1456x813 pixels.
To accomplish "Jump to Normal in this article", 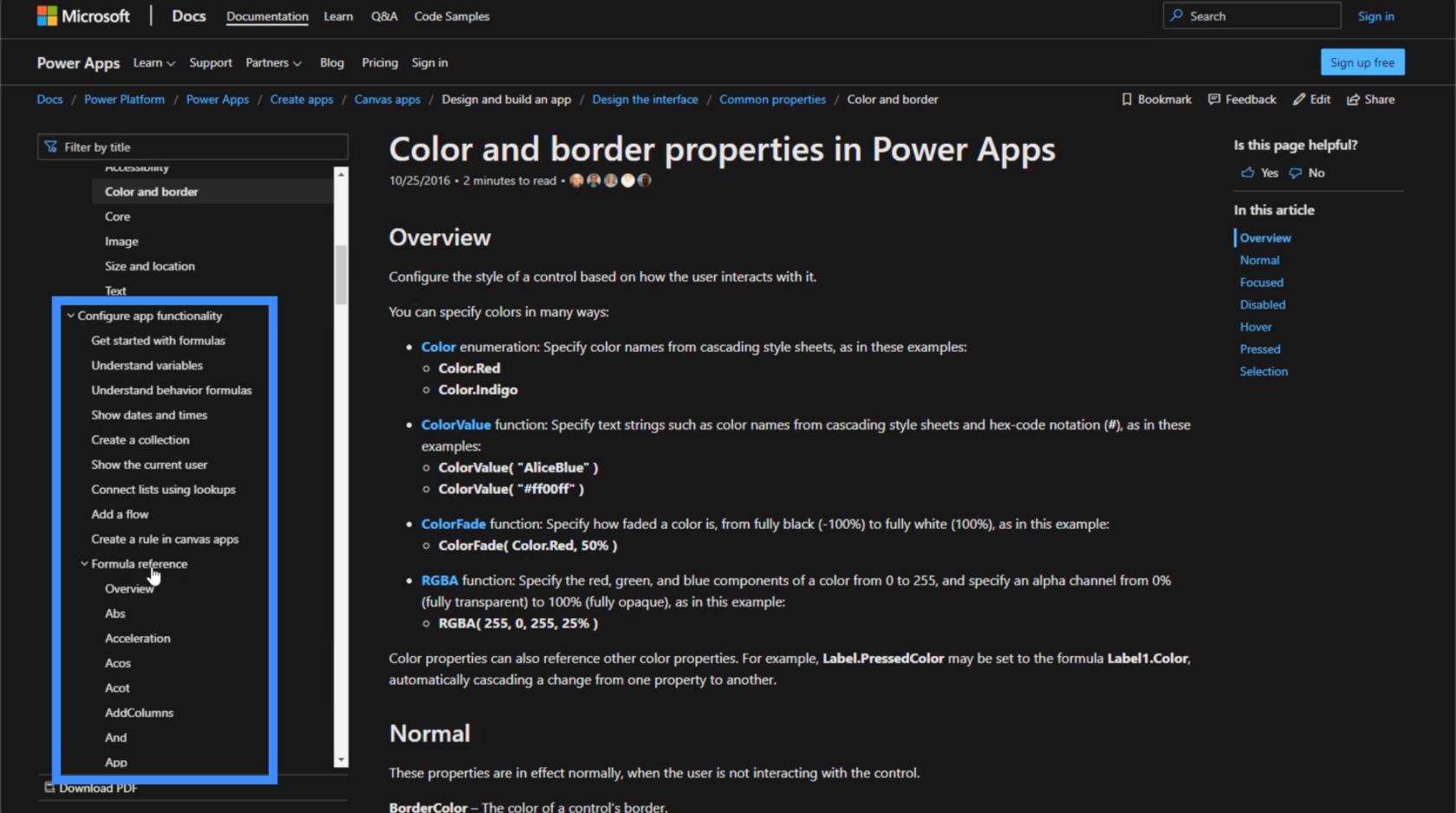I will tap(1259, 260).
